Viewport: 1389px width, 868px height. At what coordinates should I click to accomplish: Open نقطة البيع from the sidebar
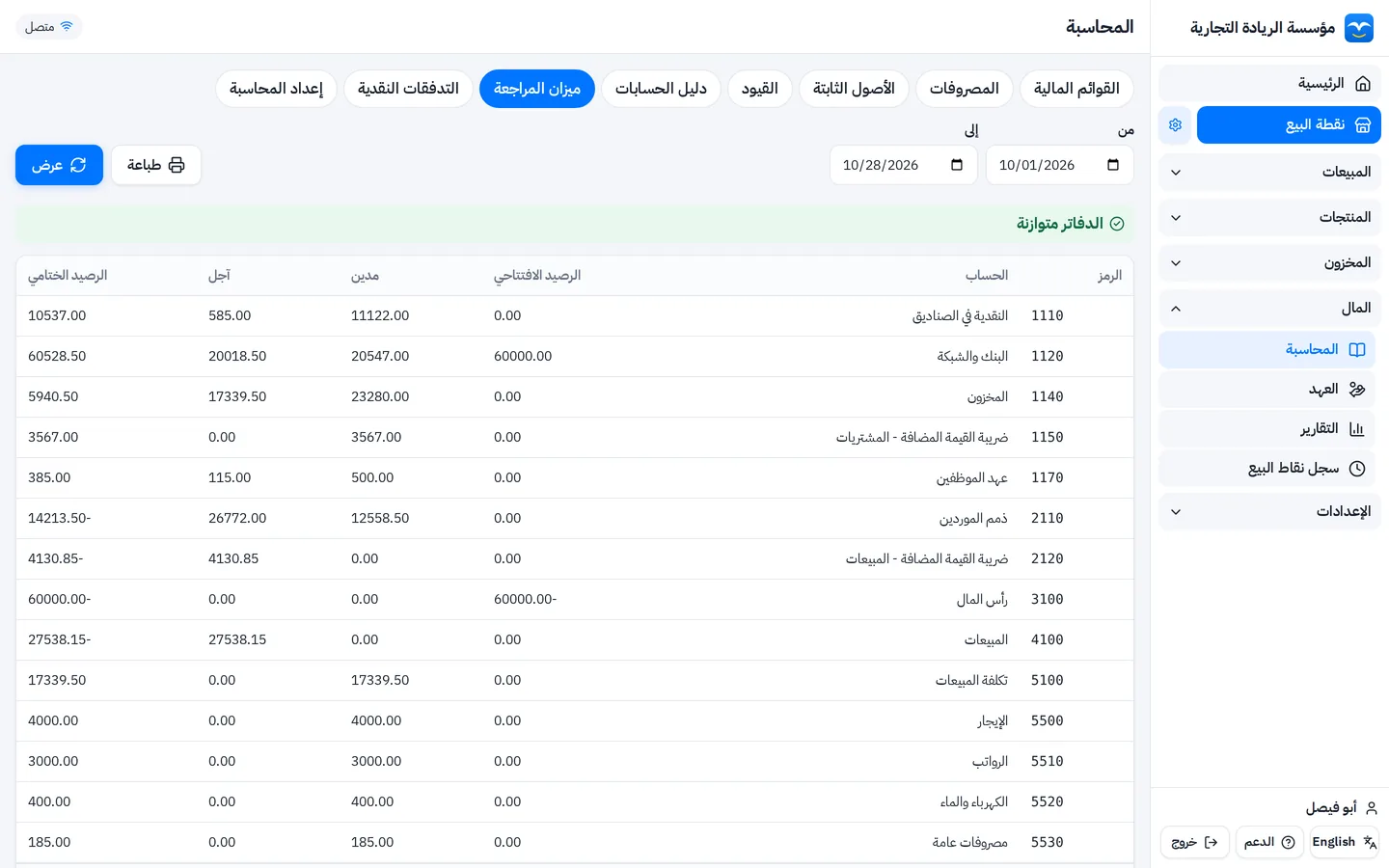tap(1289, 125)
